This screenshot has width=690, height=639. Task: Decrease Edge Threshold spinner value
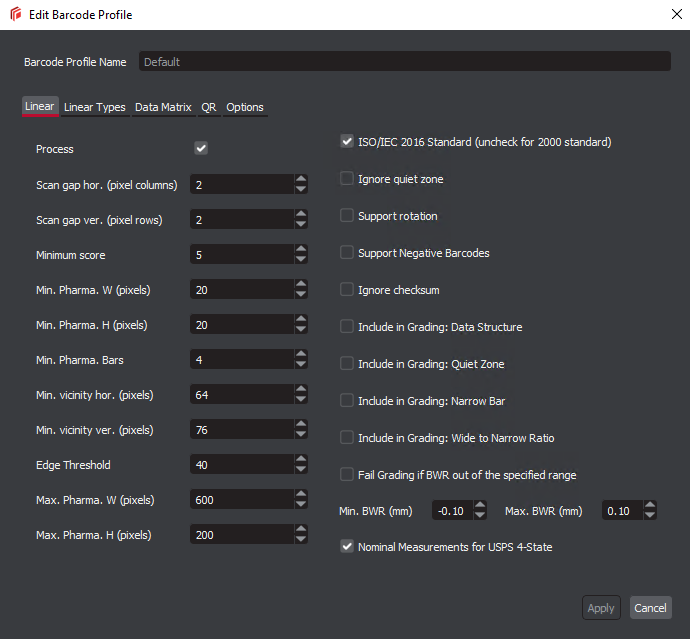point(301,470)
